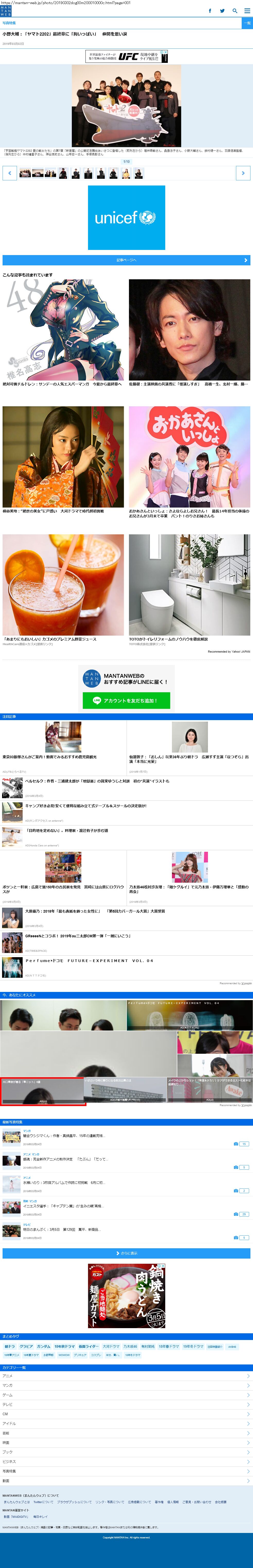This screenshot has width=253, height=1568.
Task: Expand the 写真特集 category row
Action: click(127, 1471)
